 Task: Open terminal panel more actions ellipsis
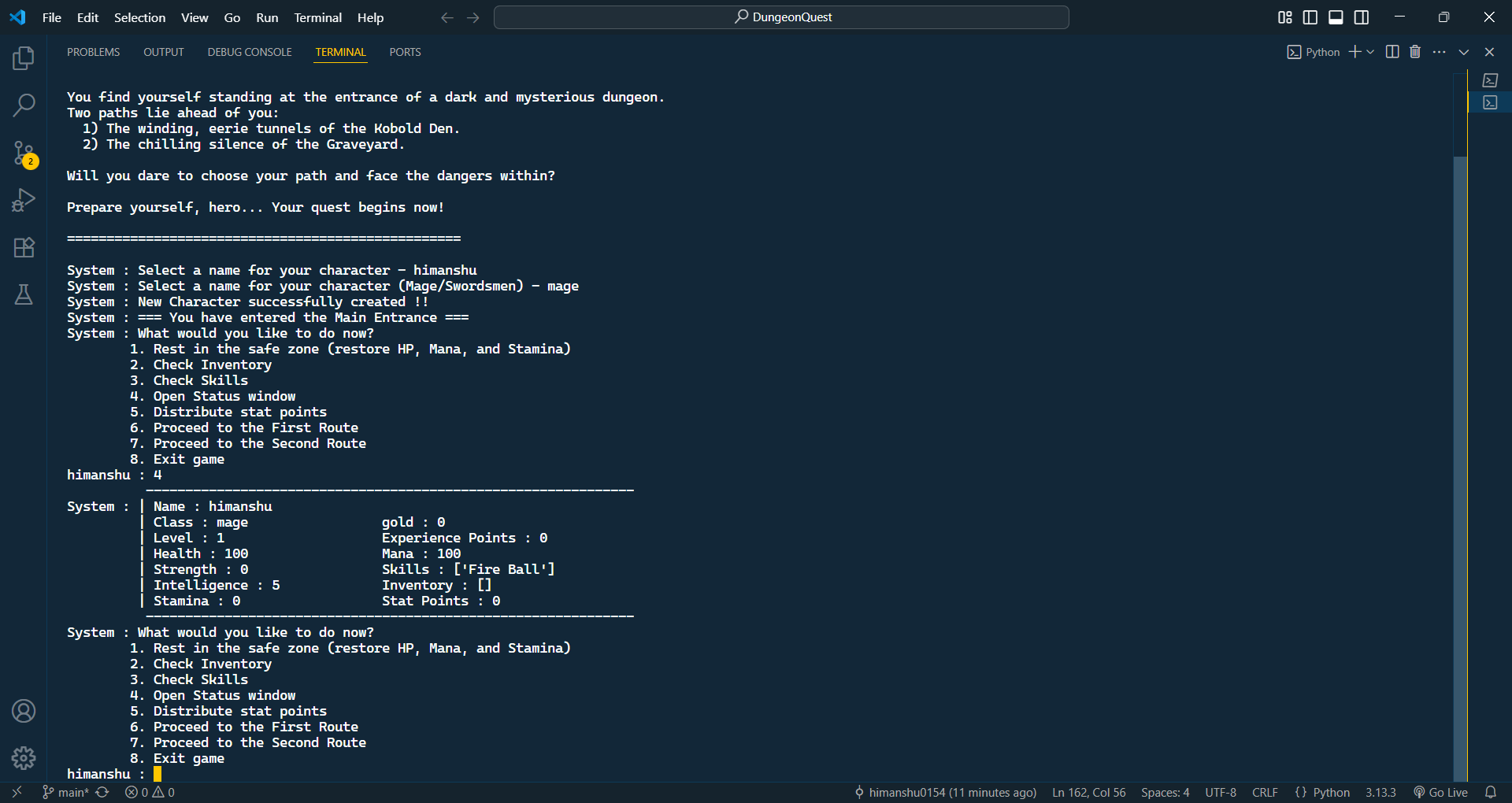tap(1440, 52)
